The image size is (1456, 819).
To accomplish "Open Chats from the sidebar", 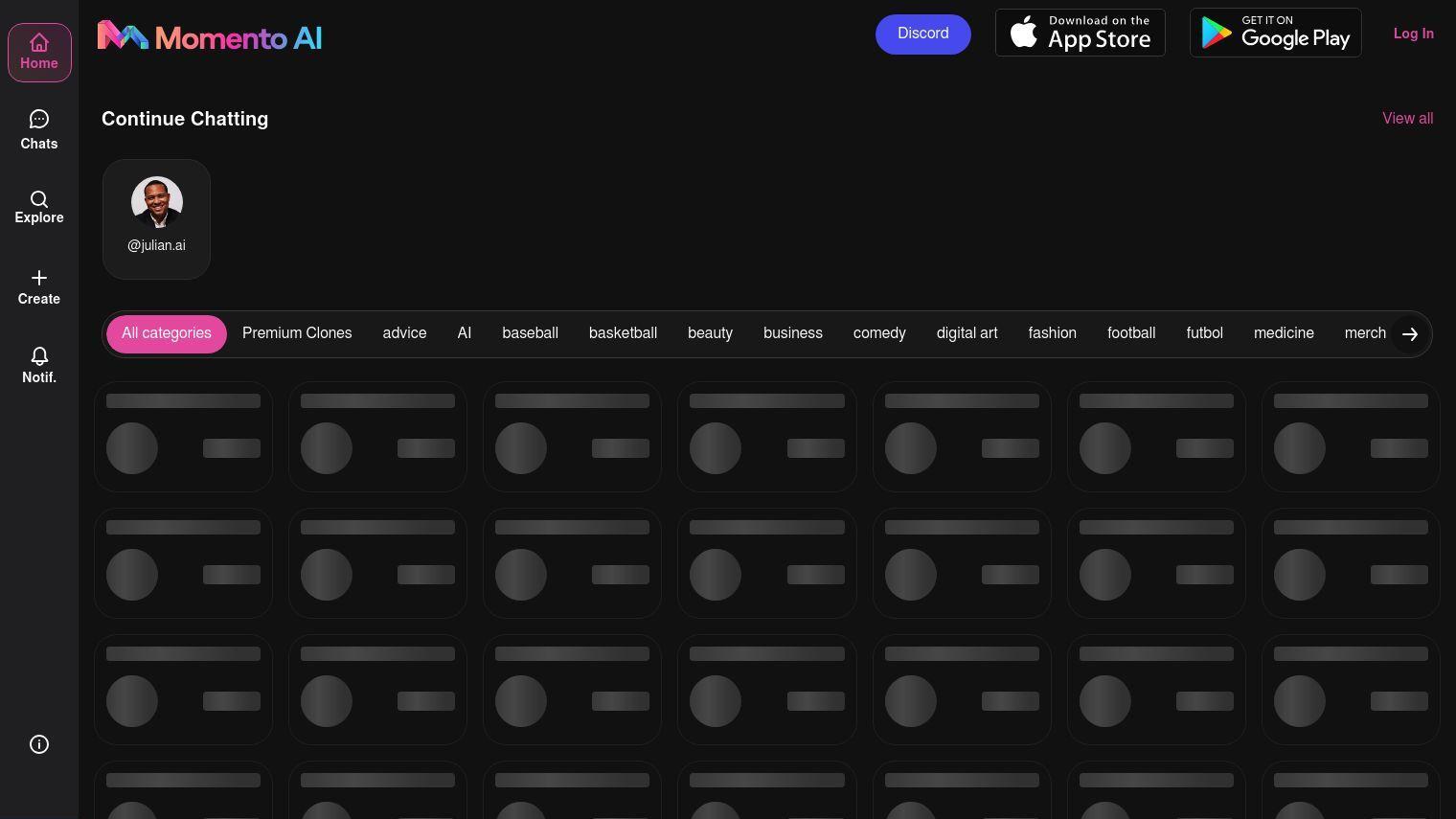I will click(39, 130).
